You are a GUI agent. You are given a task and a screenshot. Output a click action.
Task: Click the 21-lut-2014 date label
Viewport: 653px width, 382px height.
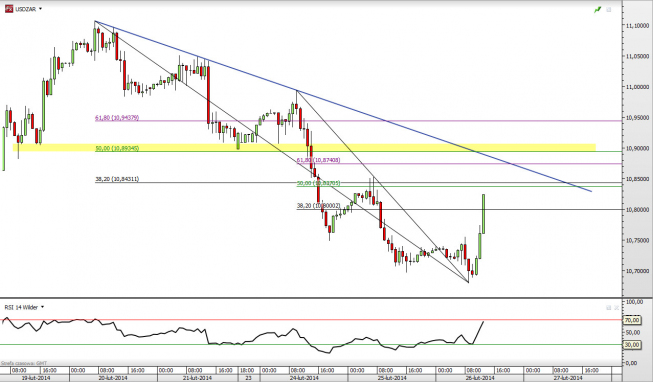coord(198,378)
